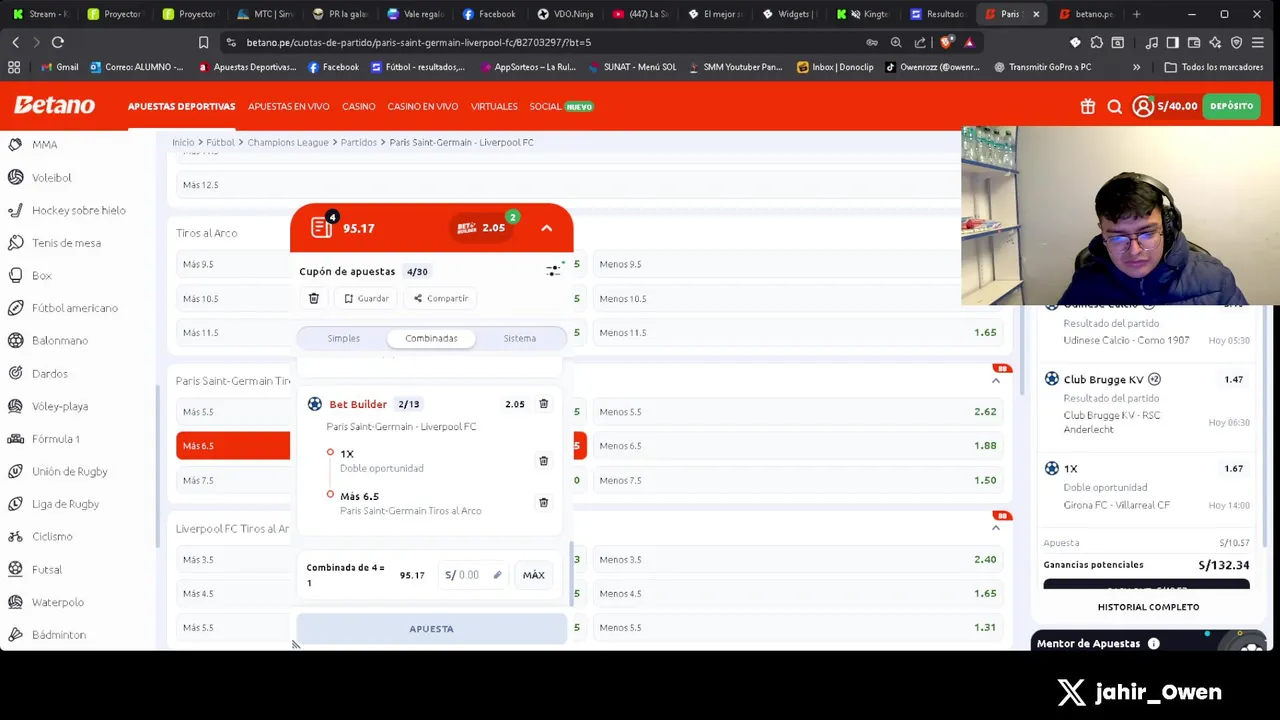Select Voleibol in the sports sidebar
Screen dimensions: 1280x720
coord(51,177)
